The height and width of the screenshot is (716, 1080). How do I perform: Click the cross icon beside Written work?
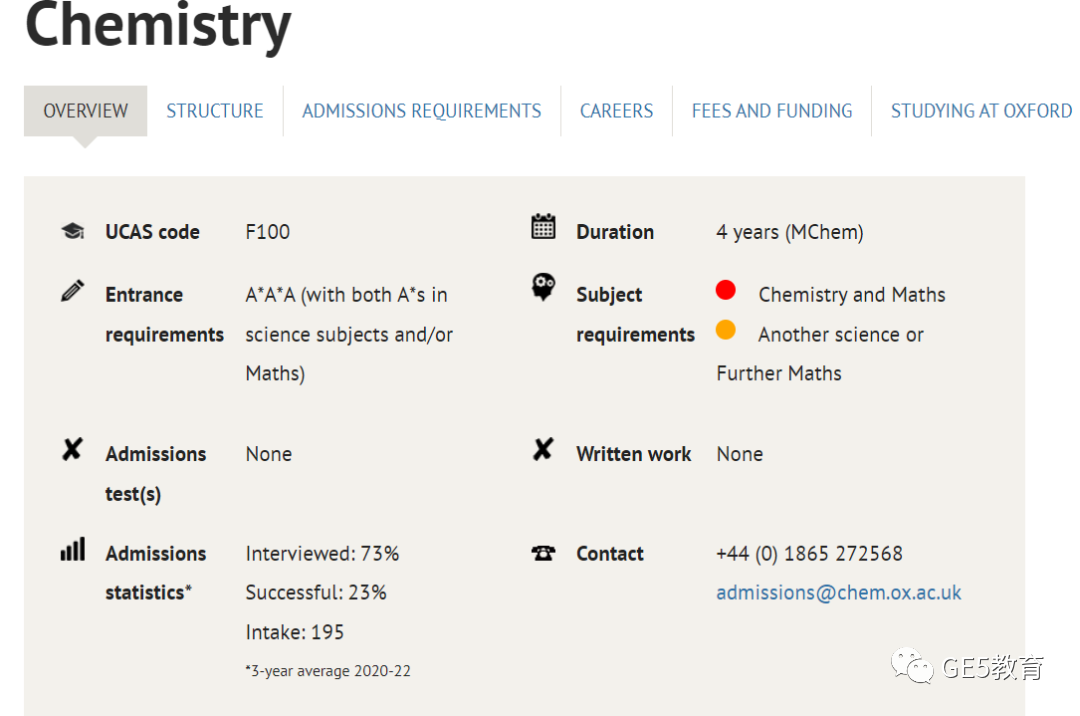pos(543,449)
